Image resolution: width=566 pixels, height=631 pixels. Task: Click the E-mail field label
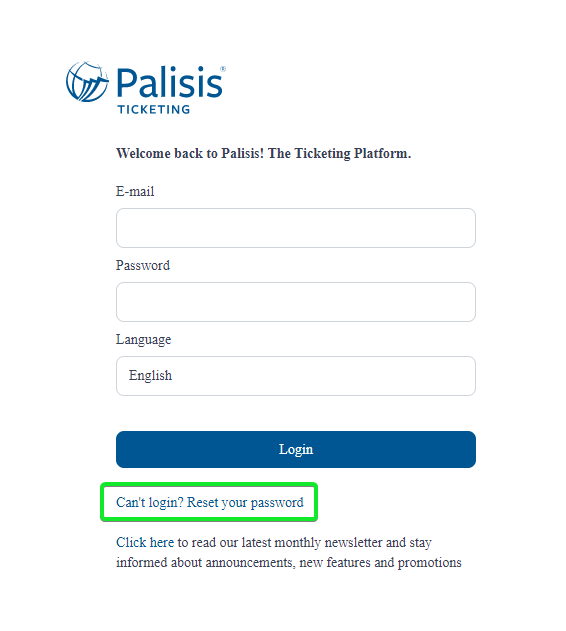pos(135,191)
